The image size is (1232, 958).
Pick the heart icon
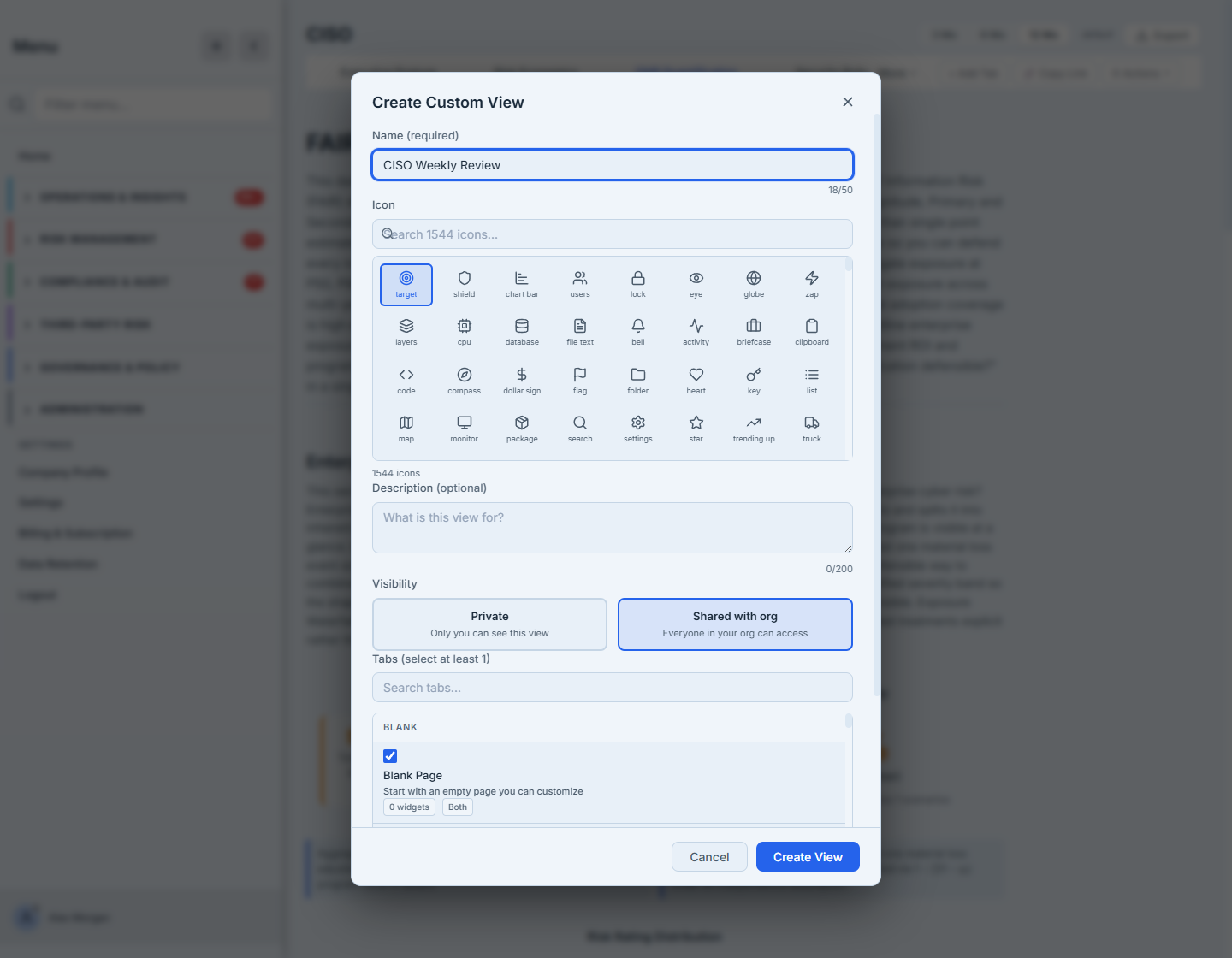point(696,381)
